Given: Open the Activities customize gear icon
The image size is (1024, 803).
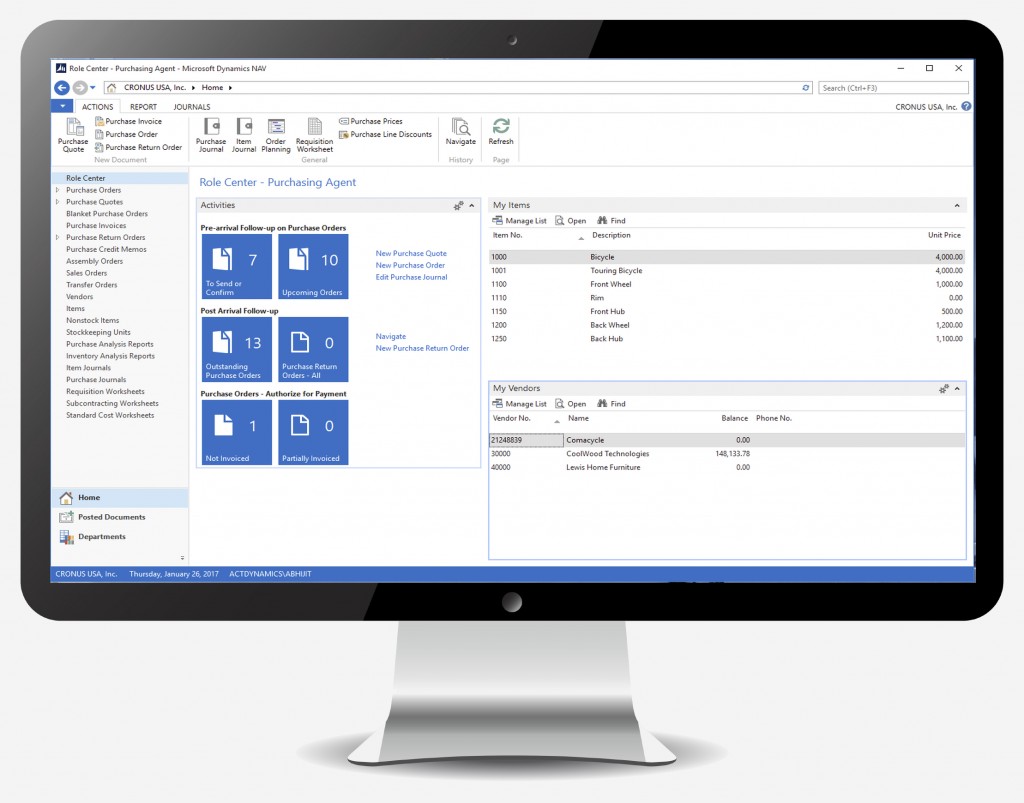Looking at the screenshot, I should click(458, 206).
